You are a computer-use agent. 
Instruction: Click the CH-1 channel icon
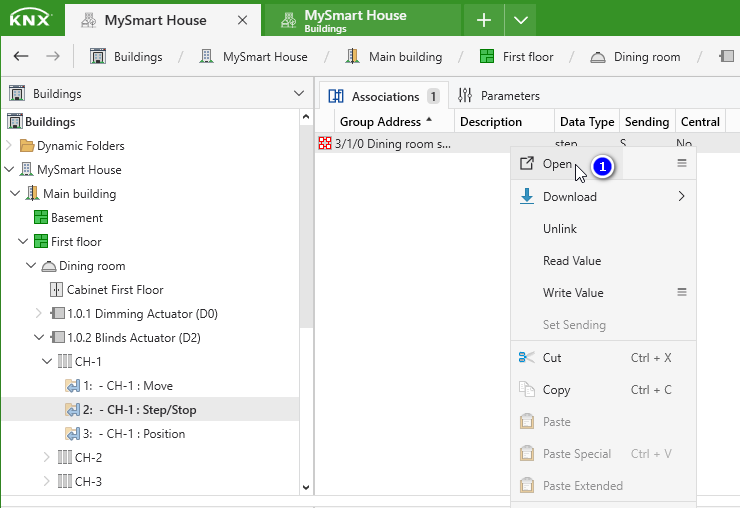coord(65,362)
